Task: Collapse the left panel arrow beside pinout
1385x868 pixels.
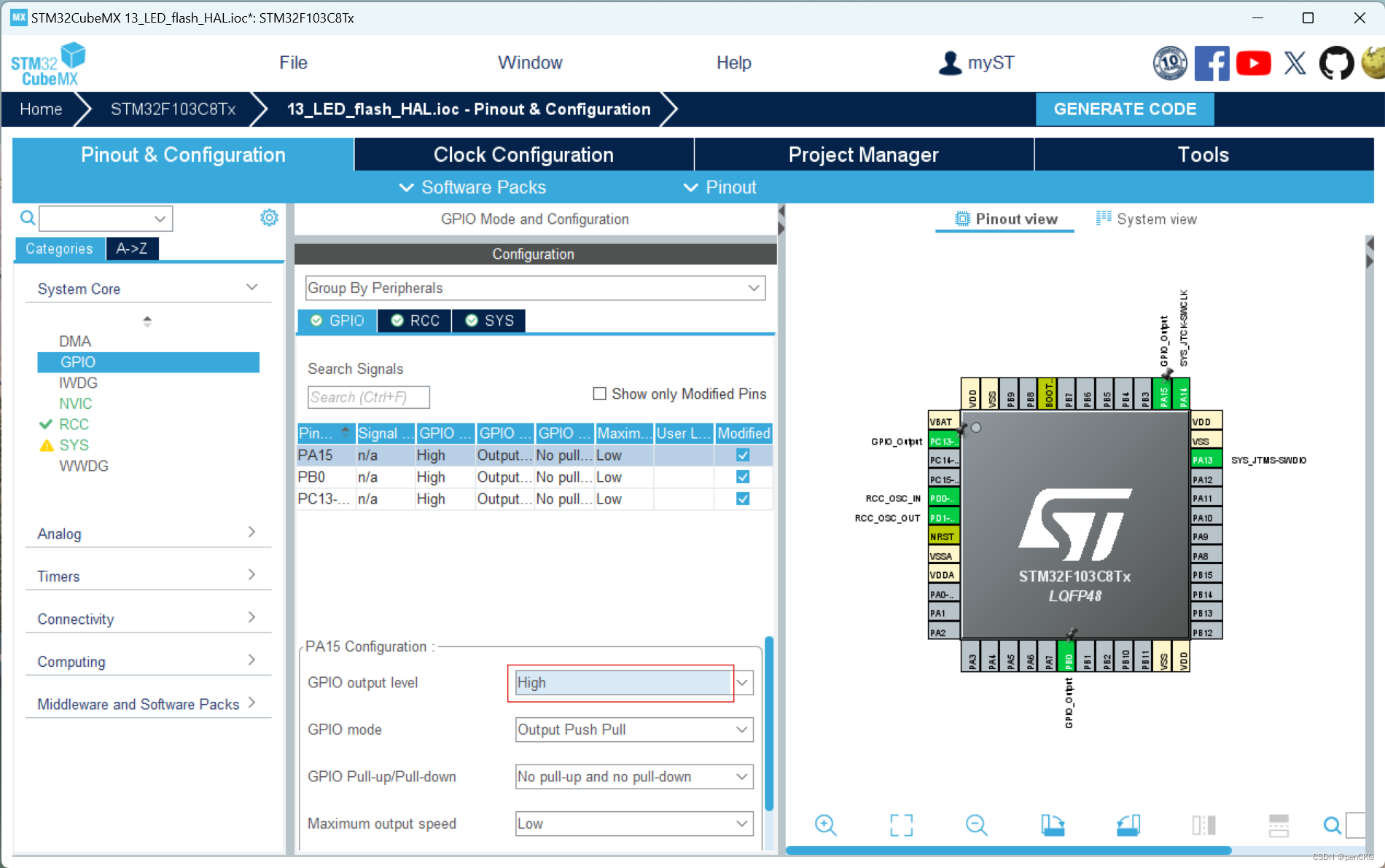Action: tap(781, 211)
